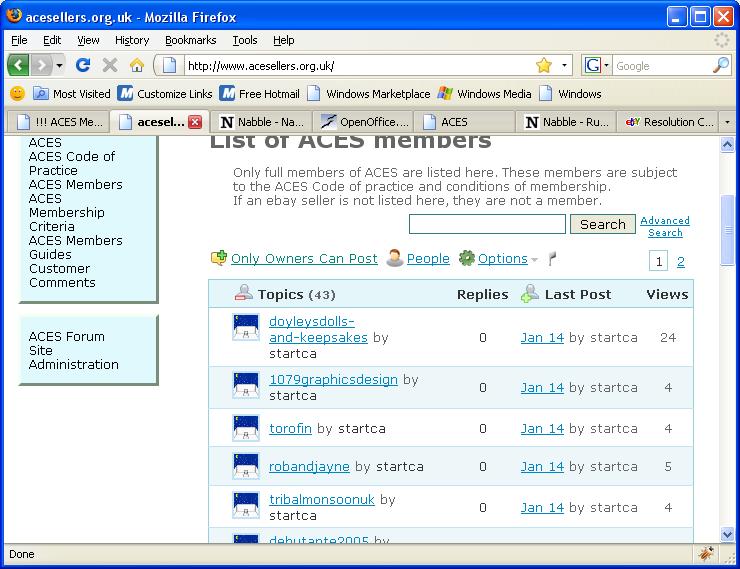The image size is (740, 569).
Task: Click the Back arrow button
Action: pyautogui.click(x=18, y=65)
